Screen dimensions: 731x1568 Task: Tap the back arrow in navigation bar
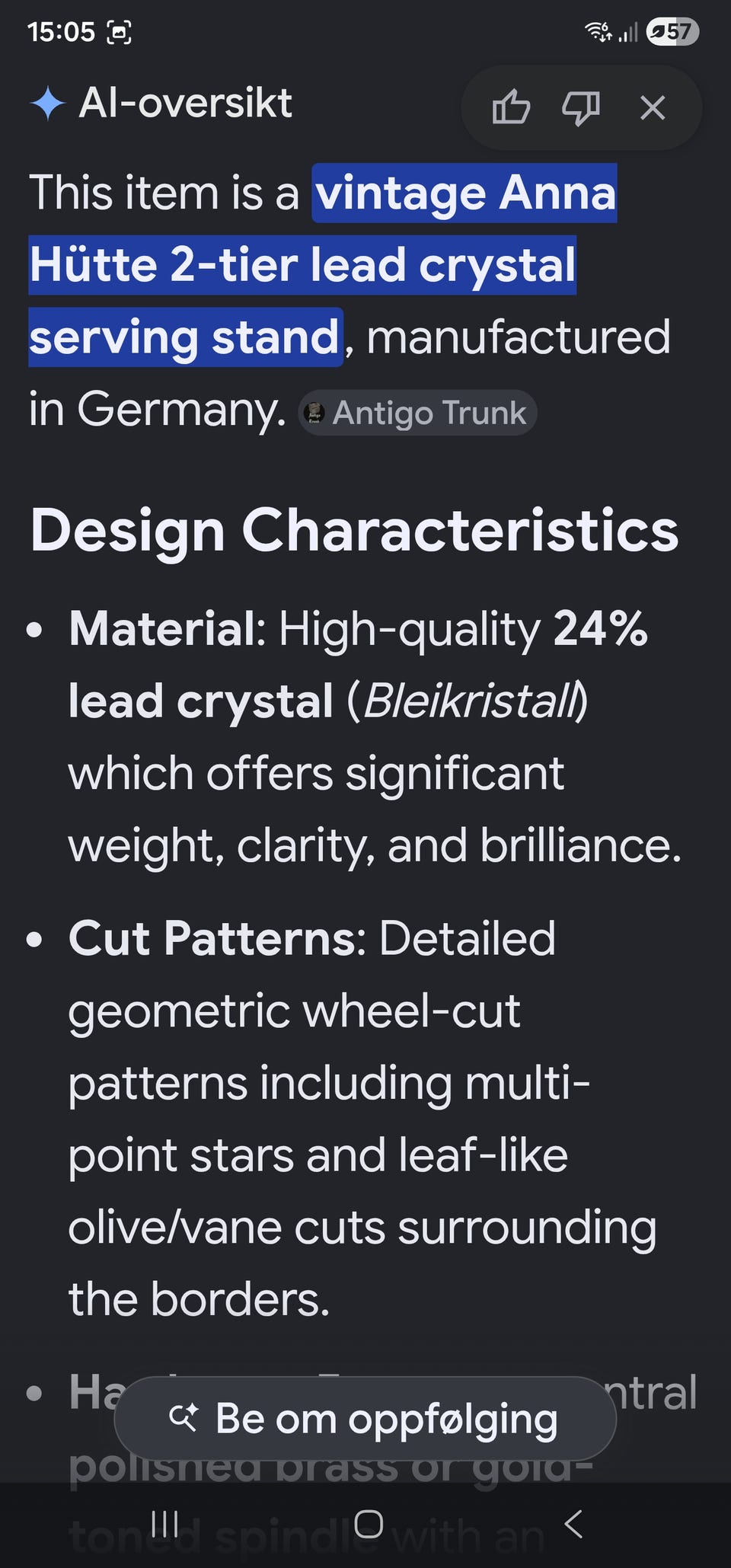573,1524
